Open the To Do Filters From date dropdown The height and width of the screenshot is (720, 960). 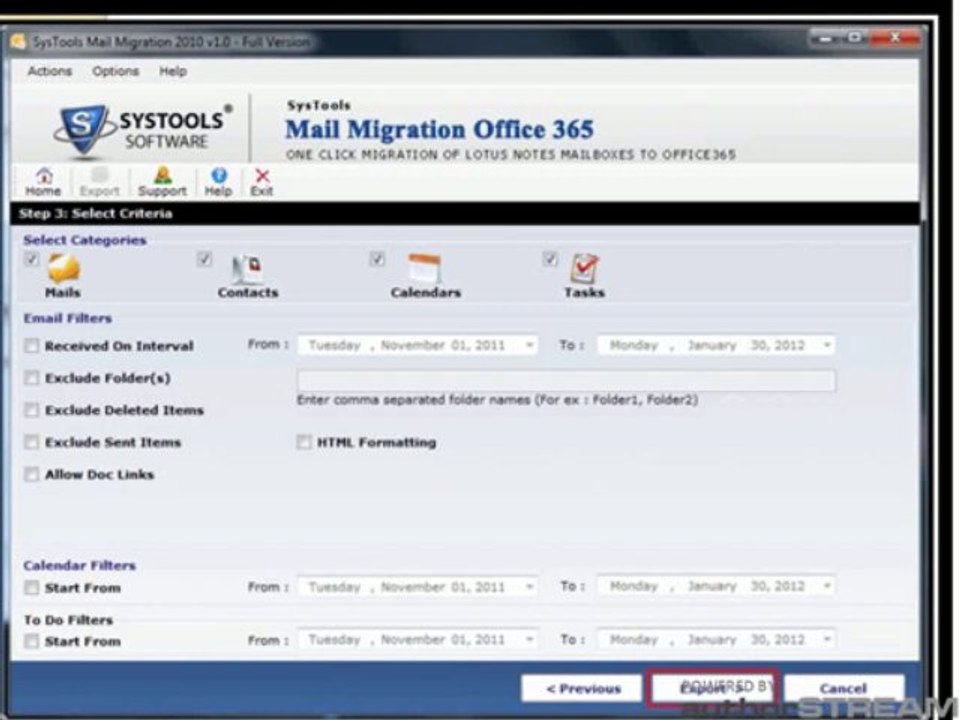529,640
